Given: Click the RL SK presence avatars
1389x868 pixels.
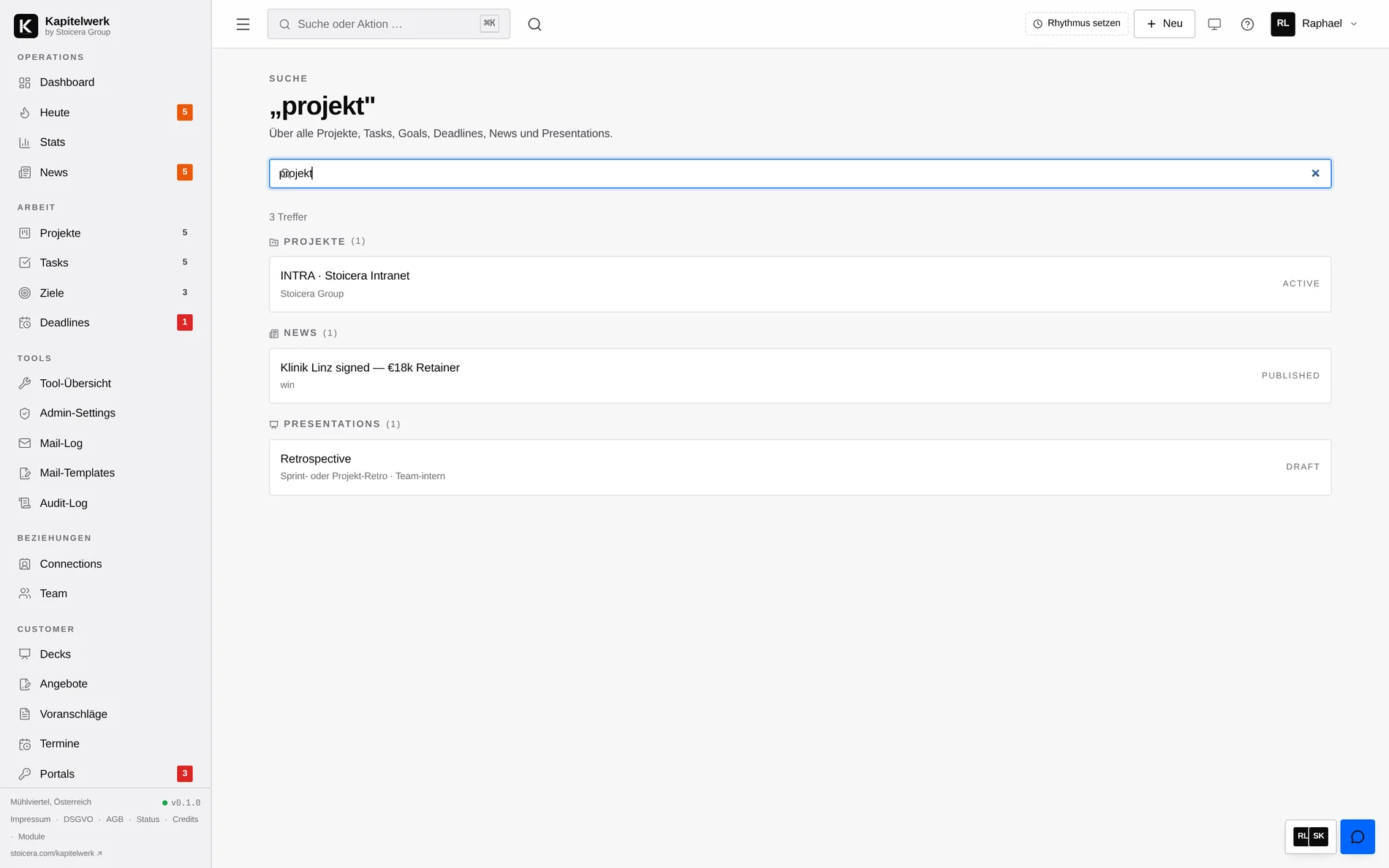Looking at the screenshot, I should tap(1310, 837).
